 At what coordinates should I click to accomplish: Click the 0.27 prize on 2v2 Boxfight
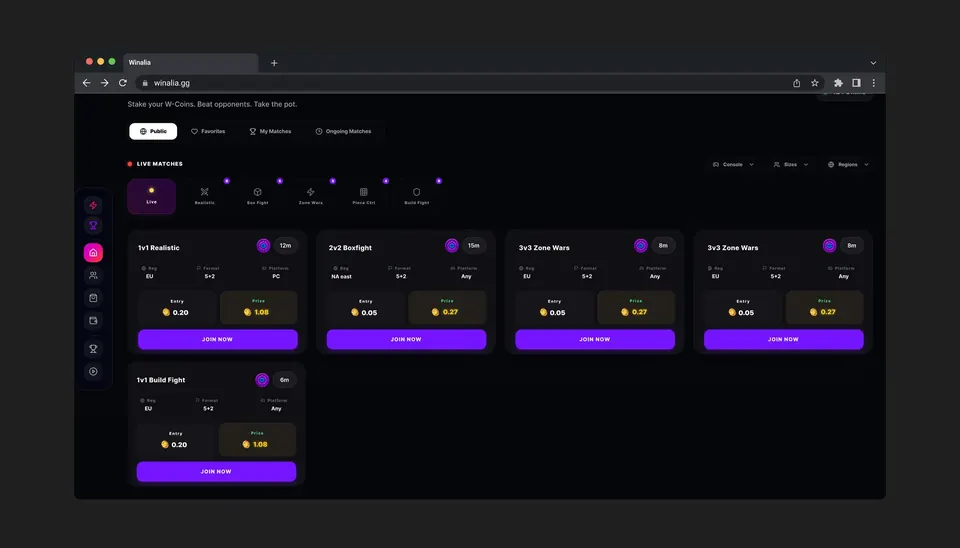(x=445, y=312)
